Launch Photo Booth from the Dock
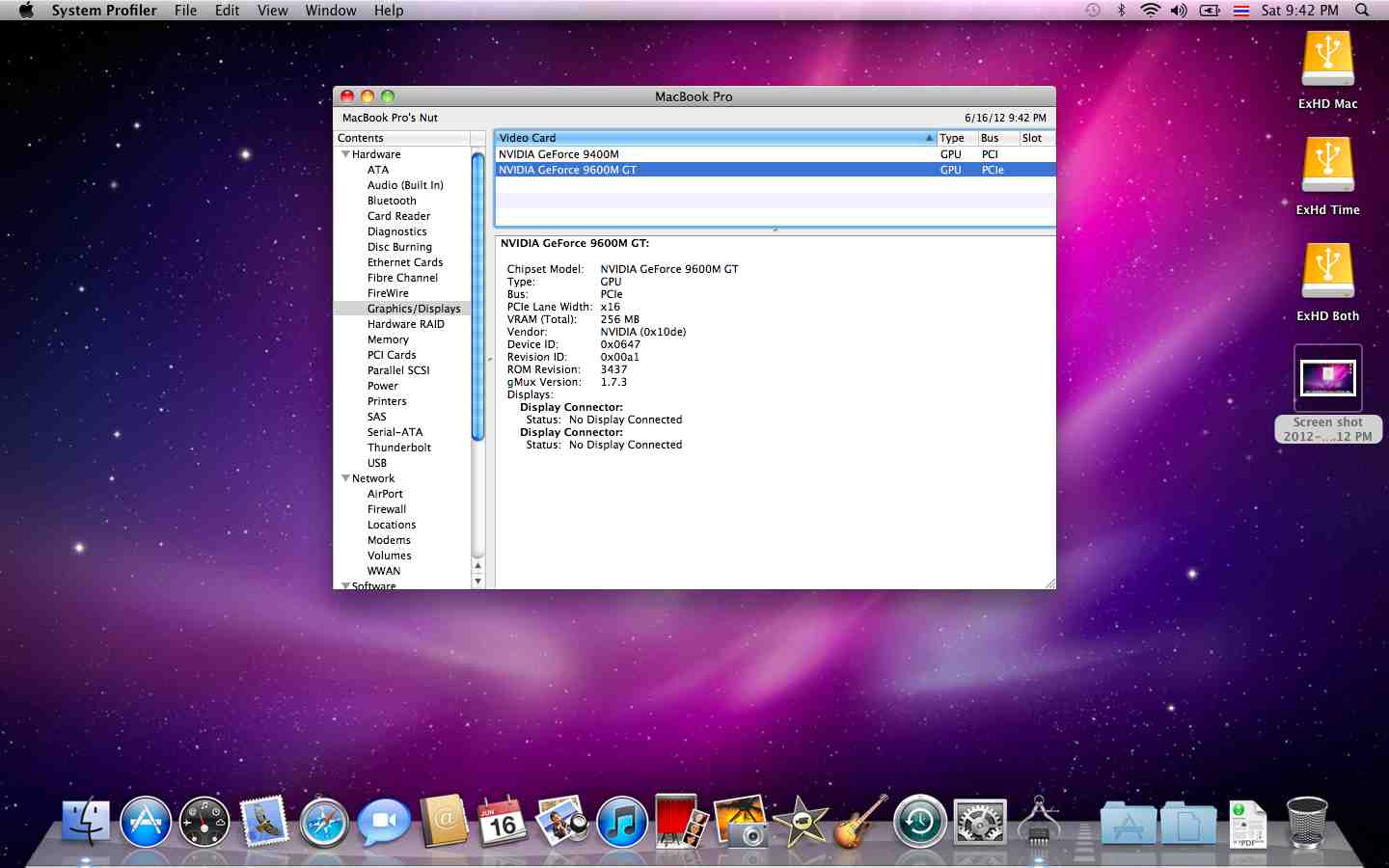Screen dimensions: 1389x868 point(681,822)
